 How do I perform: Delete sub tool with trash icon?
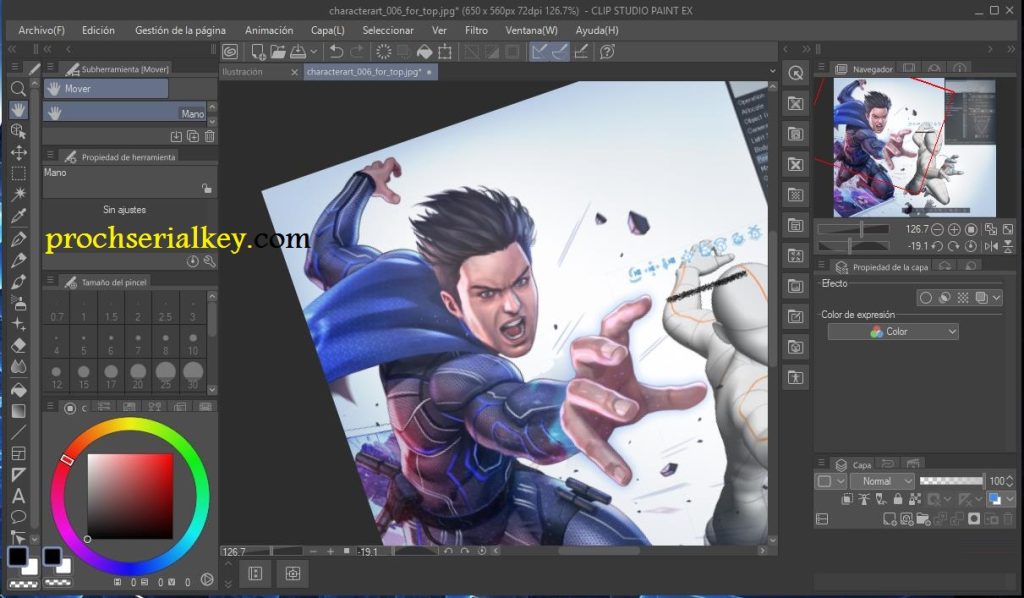tap(210, 136)
